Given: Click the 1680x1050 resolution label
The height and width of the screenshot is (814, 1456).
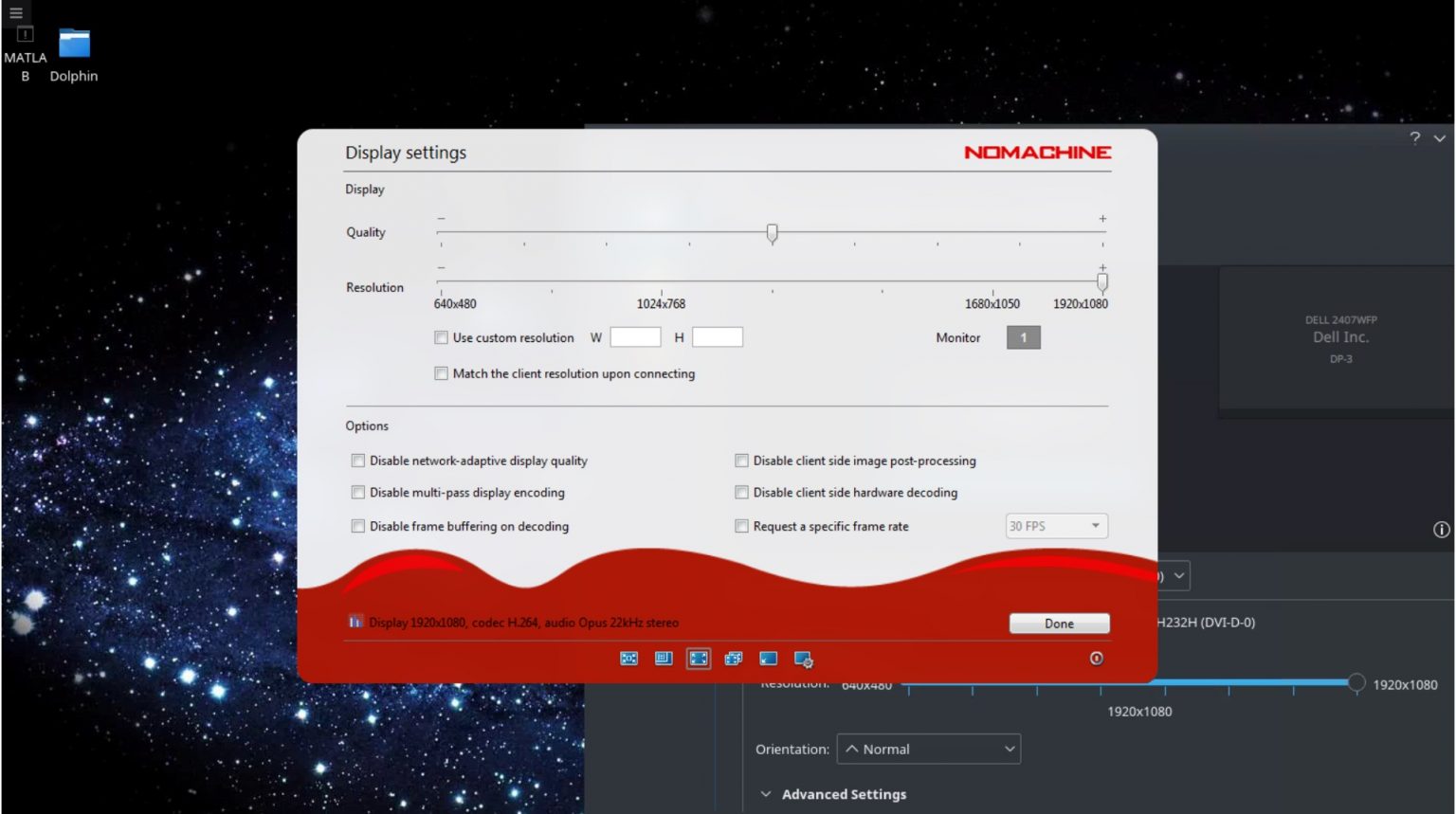Looking at the screenshot, I should tap(992, 304).
